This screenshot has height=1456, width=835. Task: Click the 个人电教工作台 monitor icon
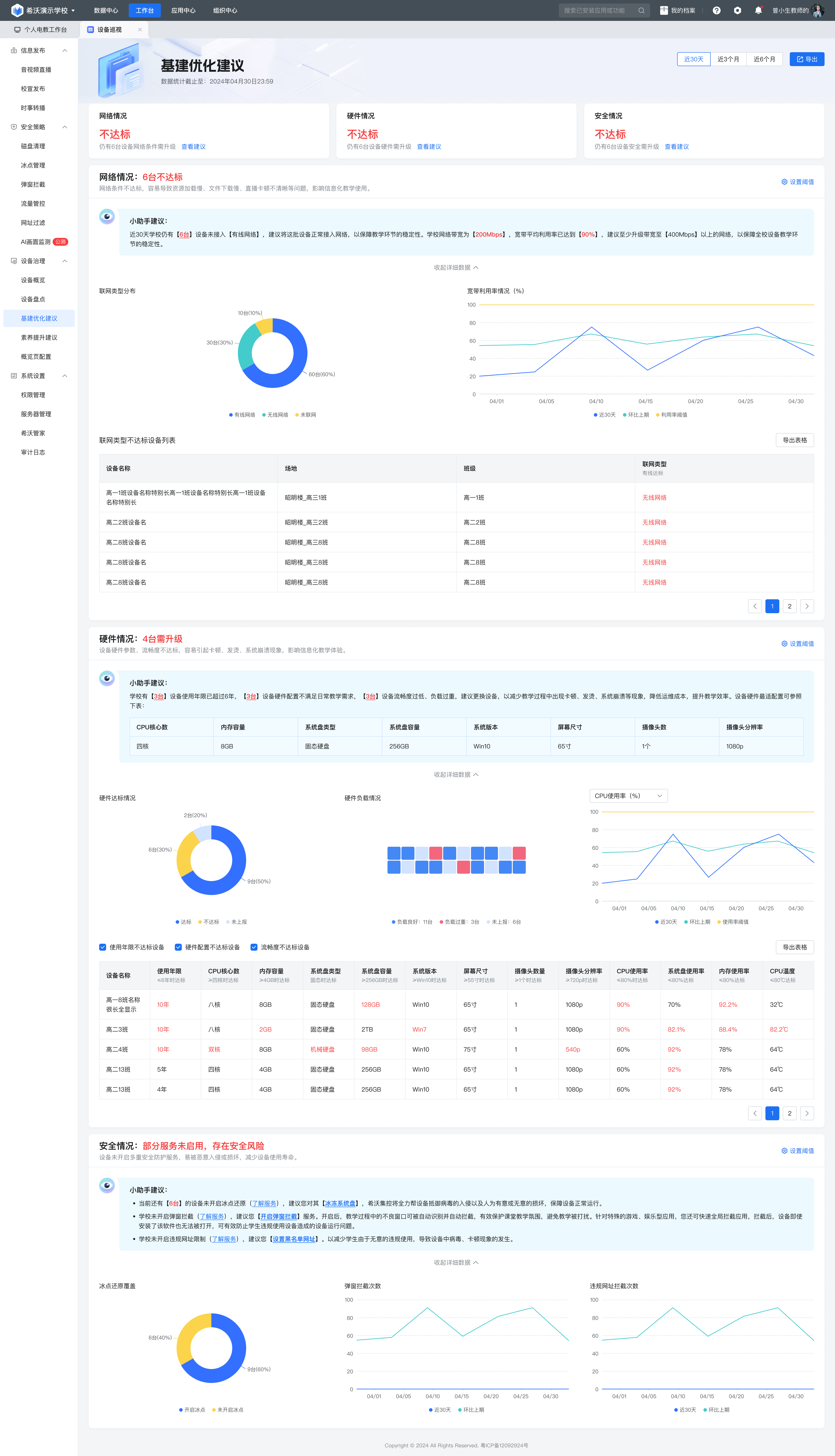coord(17,30)
